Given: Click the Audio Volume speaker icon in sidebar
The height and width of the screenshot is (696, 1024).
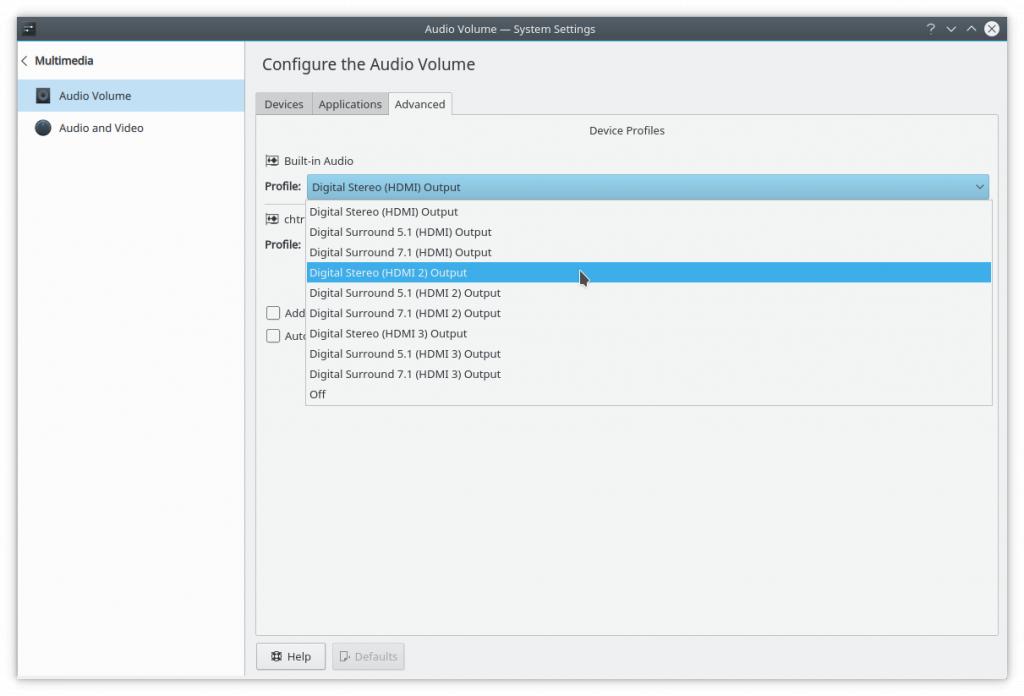Looking at the screenshot, I should pos(43,96).
